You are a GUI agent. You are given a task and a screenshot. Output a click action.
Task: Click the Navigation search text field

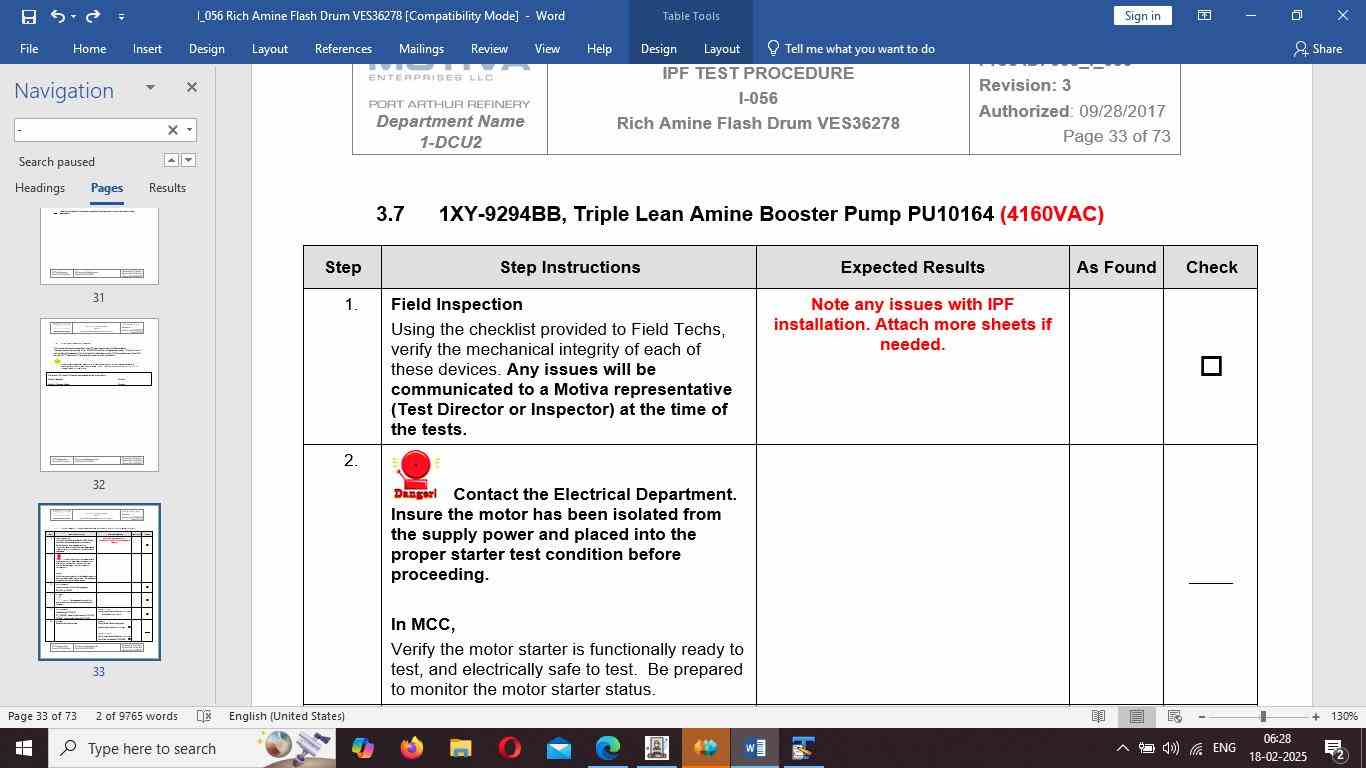click(88, 130)
